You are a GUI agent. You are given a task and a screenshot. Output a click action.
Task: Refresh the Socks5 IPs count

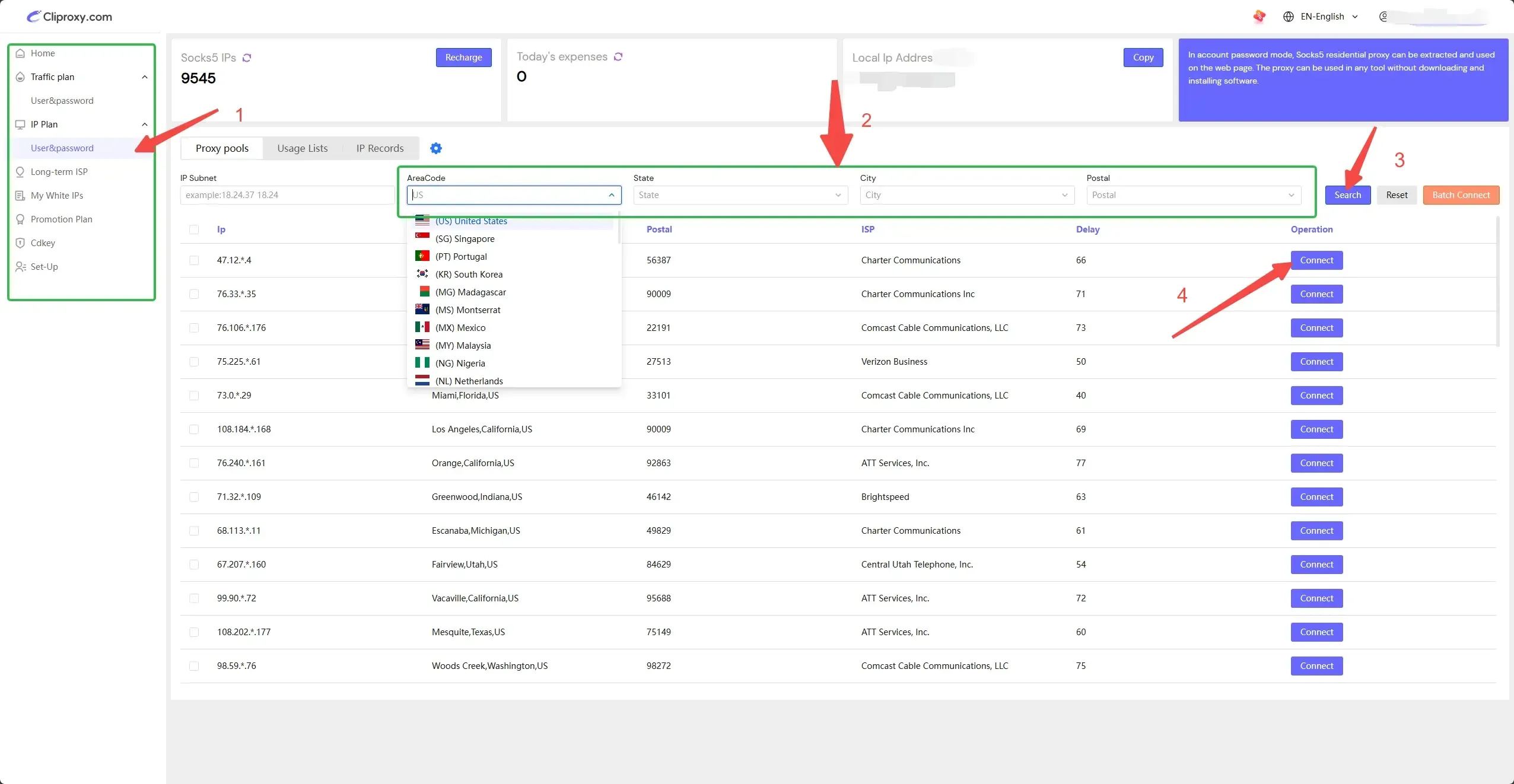click(x=247, y=58)
